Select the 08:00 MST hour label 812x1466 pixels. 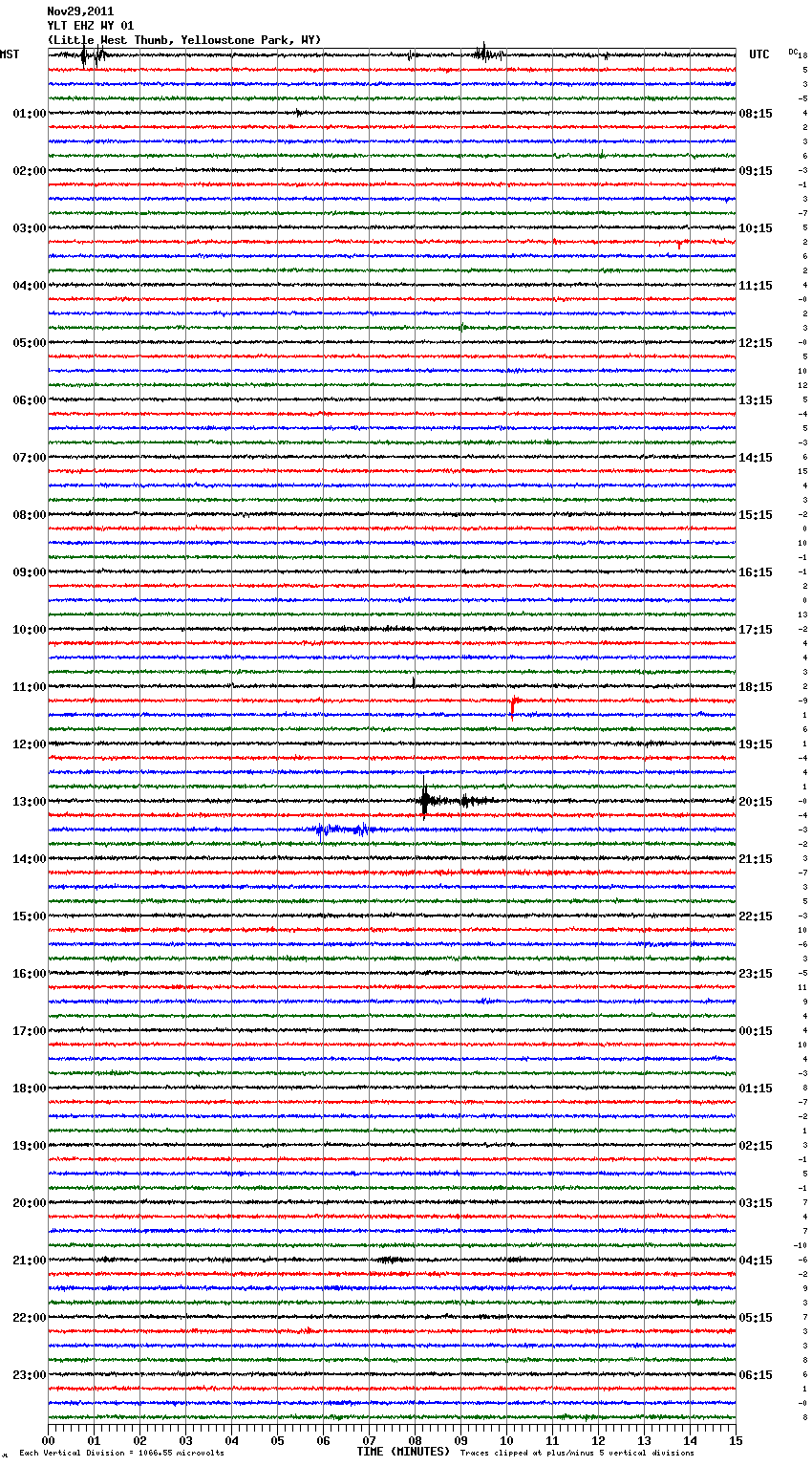click(30, 515)
